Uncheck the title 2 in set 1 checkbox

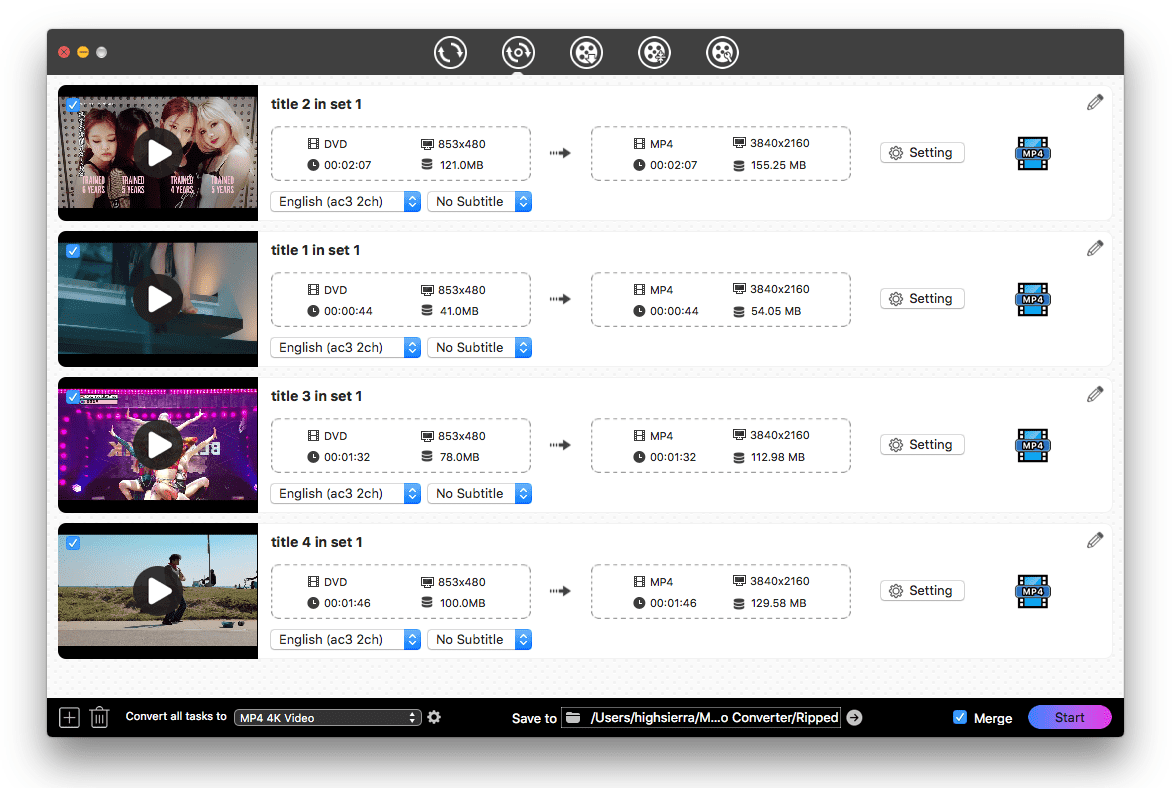pos(73,105)
